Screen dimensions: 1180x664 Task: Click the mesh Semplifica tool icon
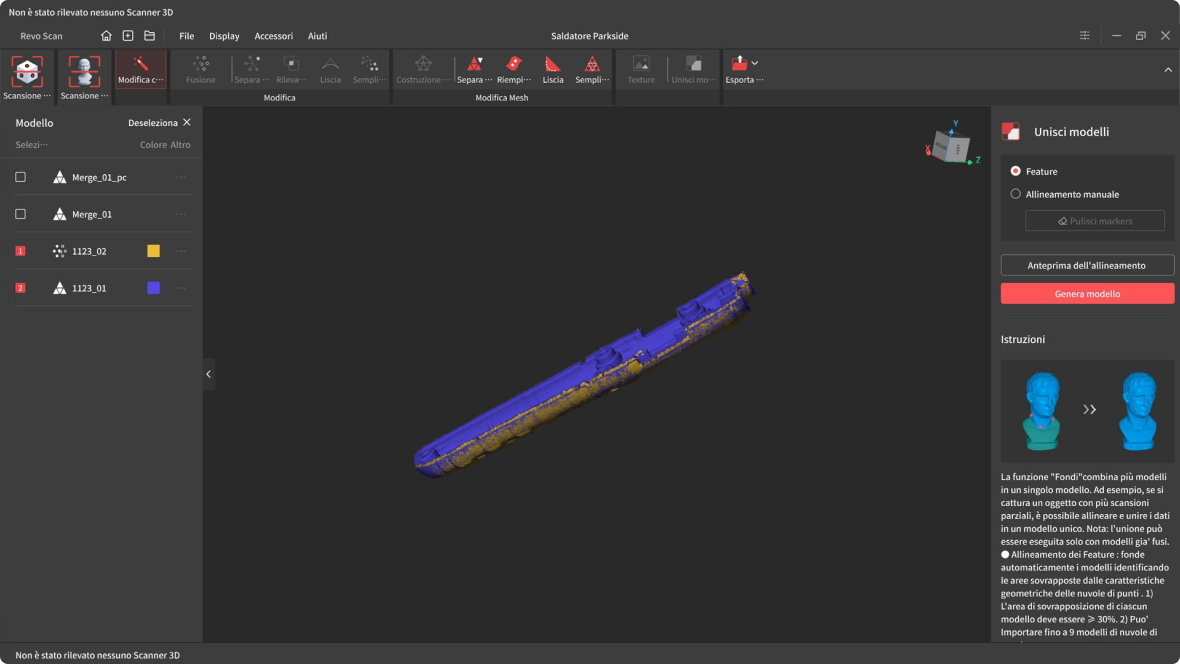click(x=592, y=65)
